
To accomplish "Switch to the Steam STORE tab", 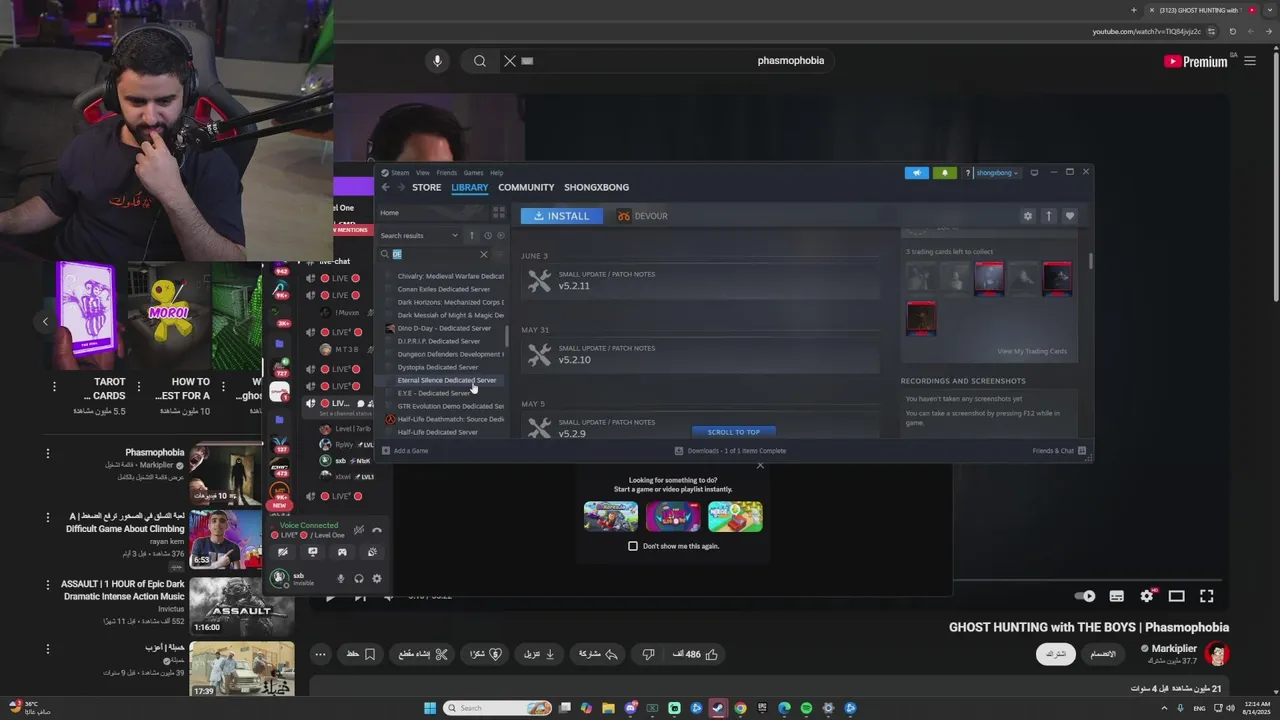I will click(x=426, y=187).
